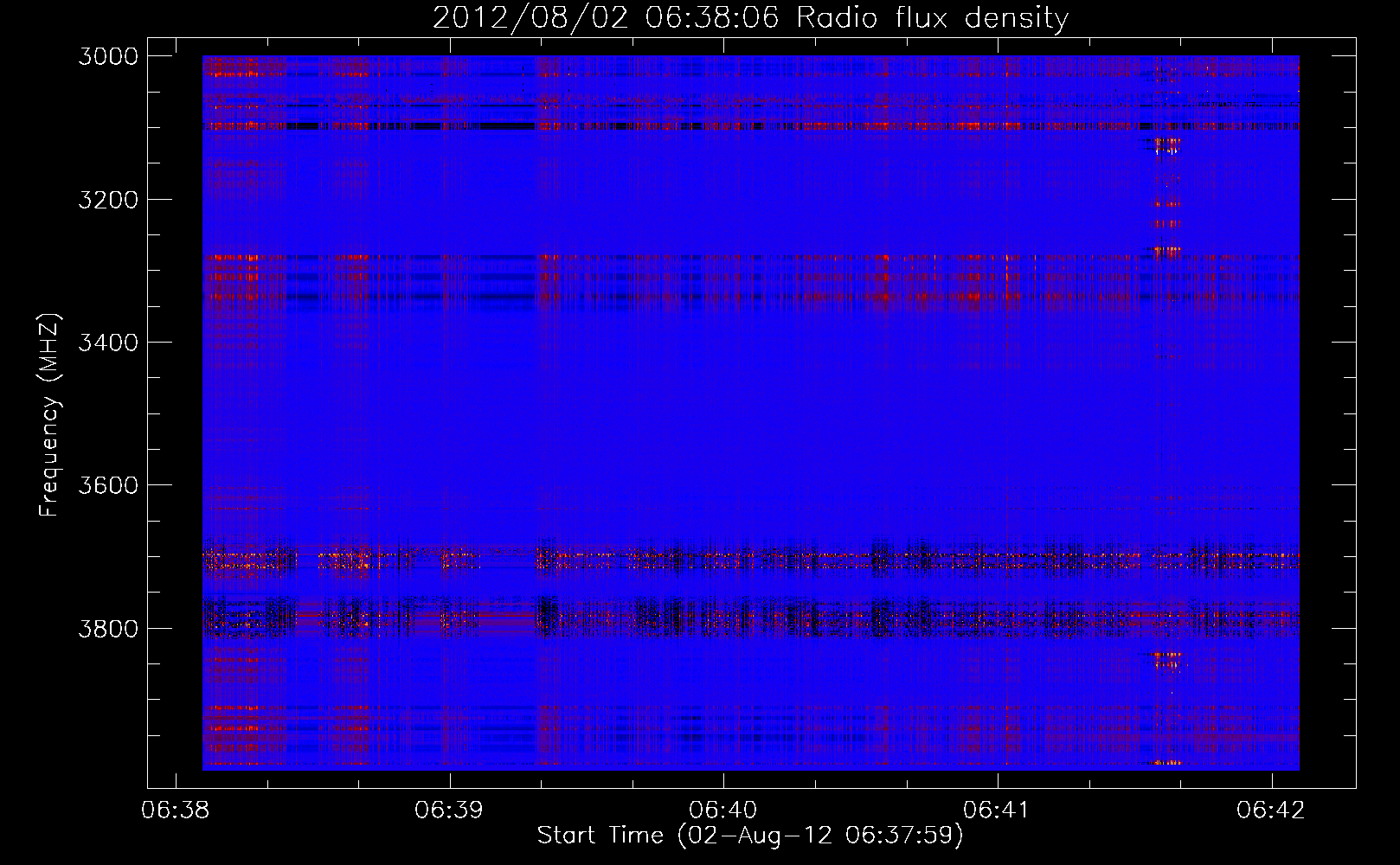Click the 3200 frequency axis label
The image size is (1400, 865).
tap(108, 200)
